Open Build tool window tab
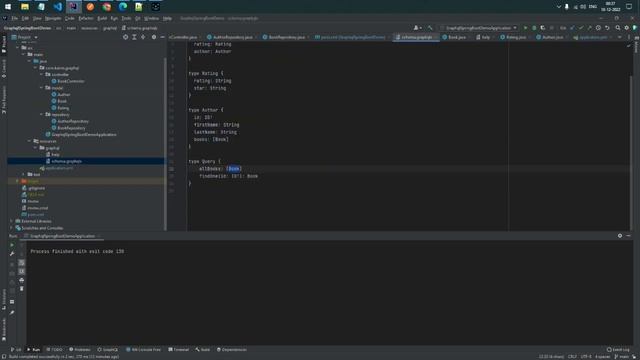Screen dimensions: 640x360 point(202,350)
